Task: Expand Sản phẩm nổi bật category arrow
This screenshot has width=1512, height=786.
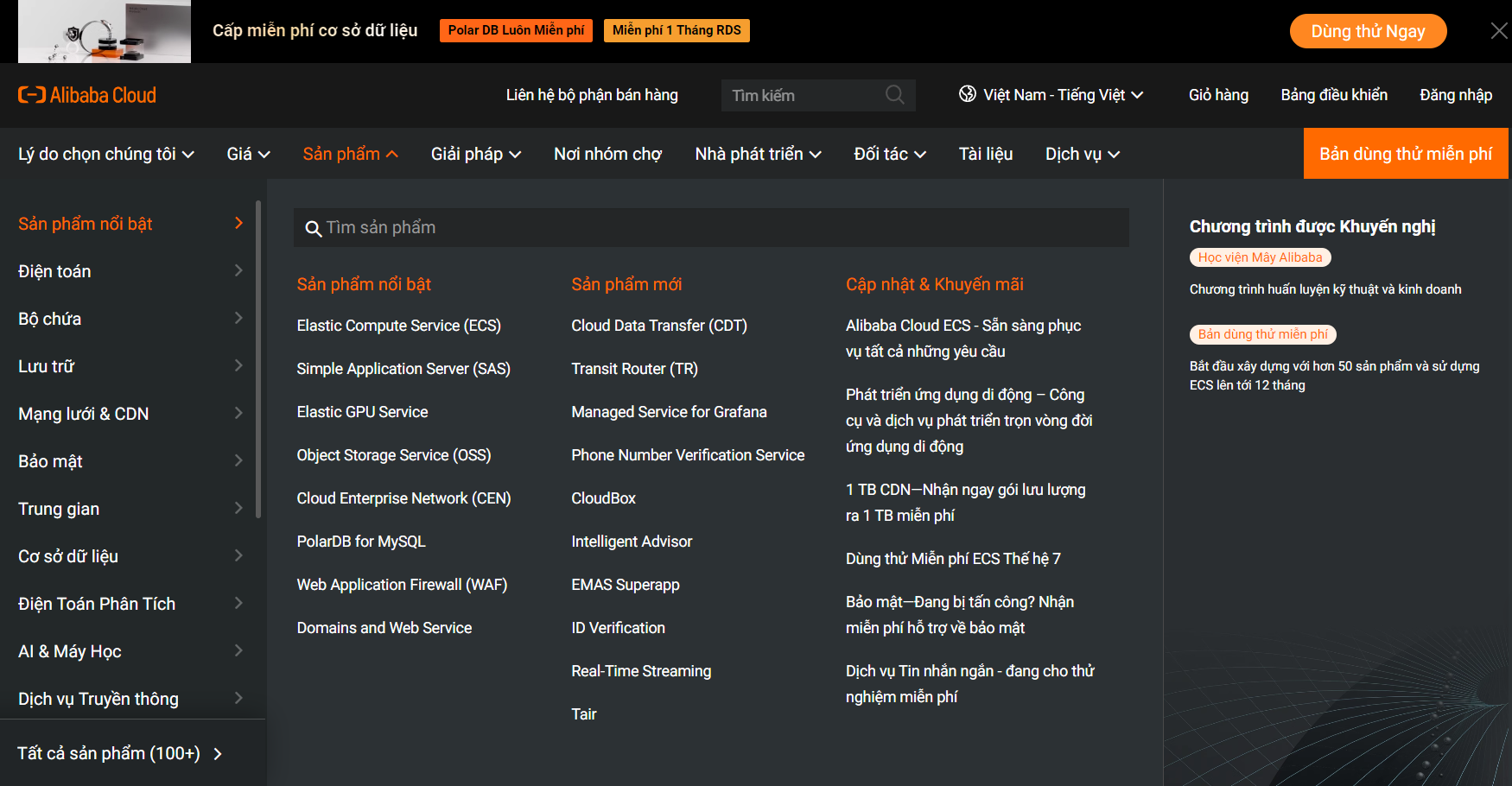Action: click(238, 224)
